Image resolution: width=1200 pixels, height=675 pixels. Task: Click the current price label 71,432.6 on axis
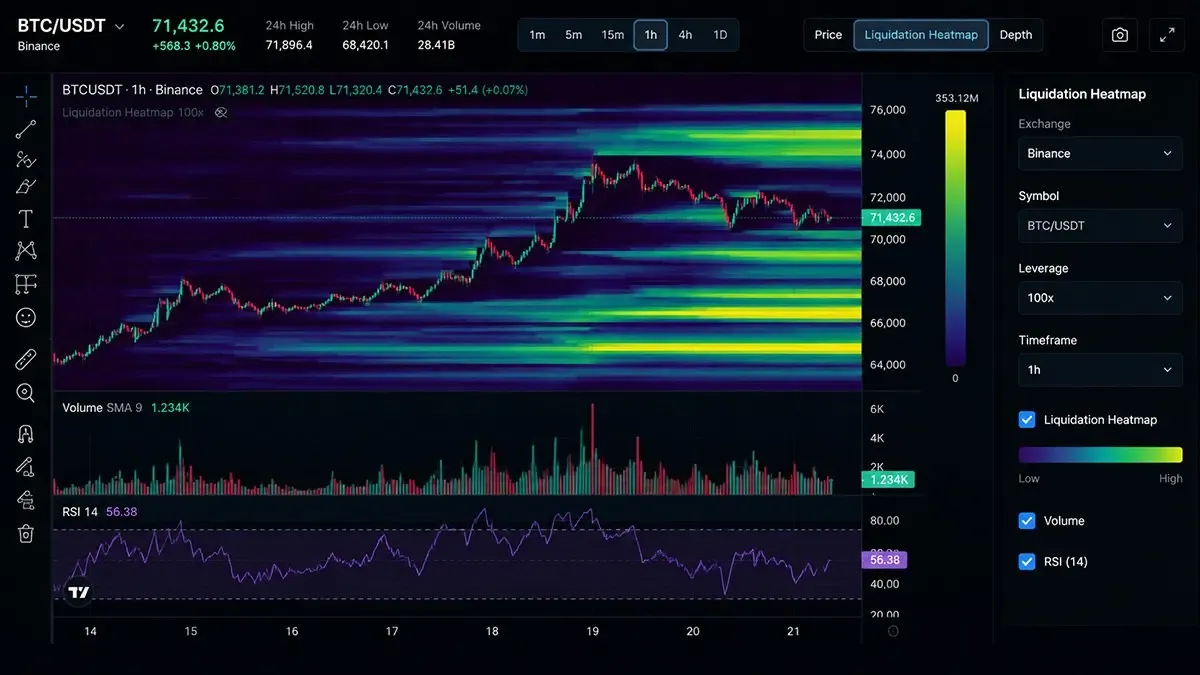point(890,217)
